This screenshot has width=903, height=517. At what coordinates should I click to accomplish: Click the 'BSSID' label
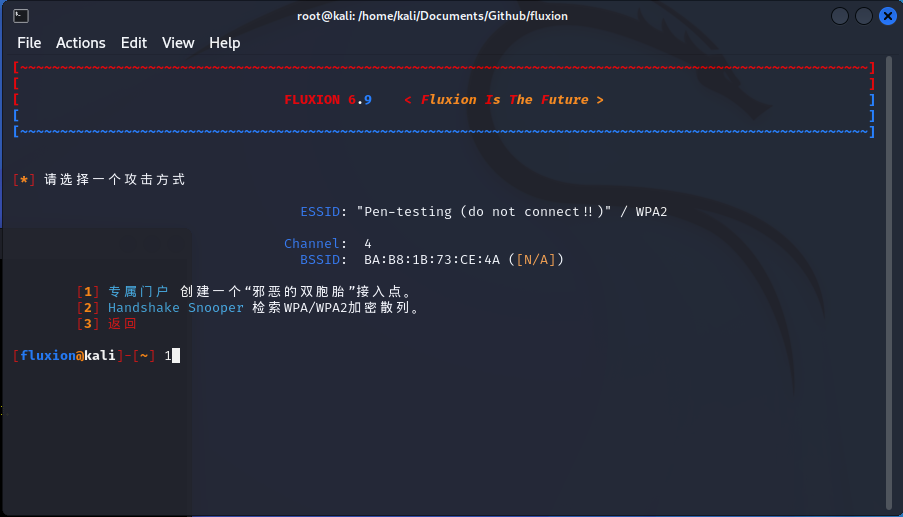click(x=320, y=260)
